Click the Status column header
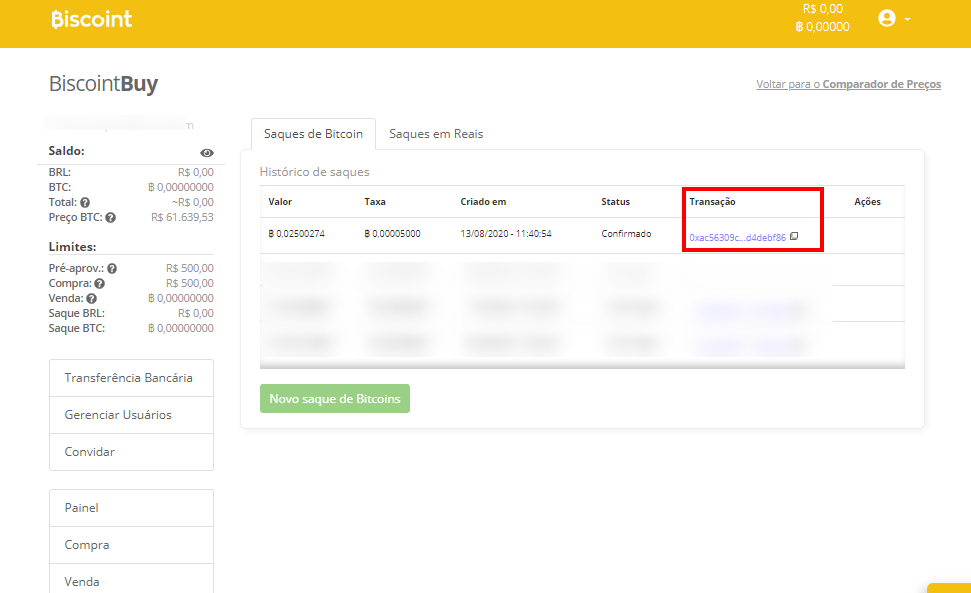Viewport: 971px width, 593px height. tap(615, 202)
